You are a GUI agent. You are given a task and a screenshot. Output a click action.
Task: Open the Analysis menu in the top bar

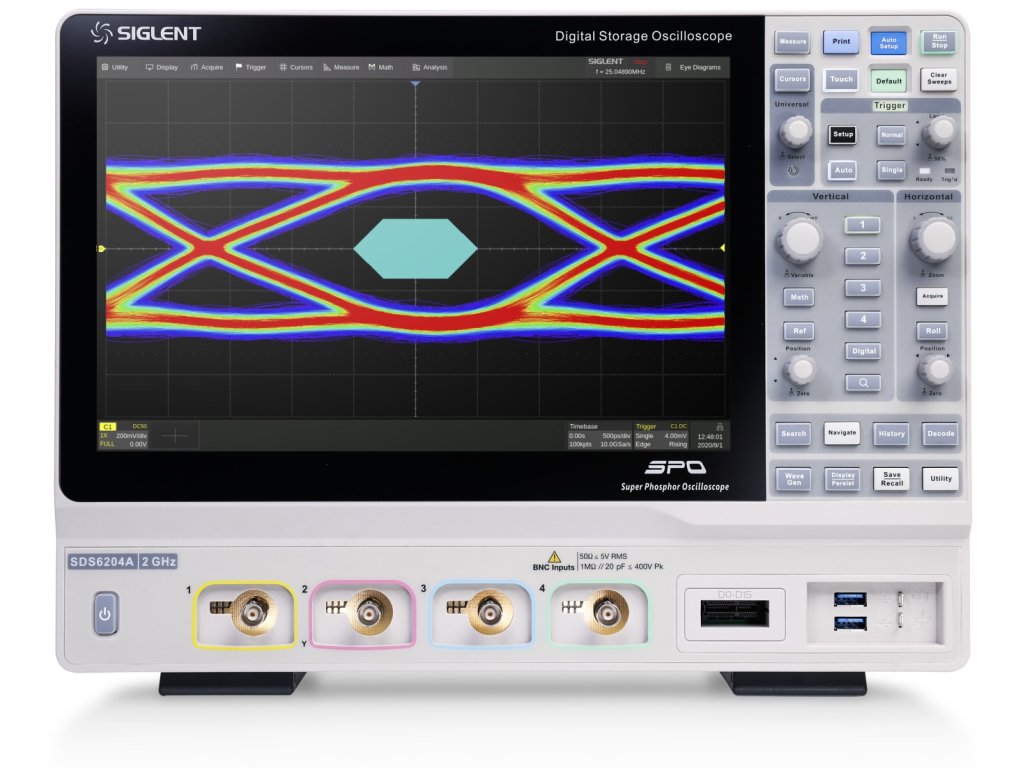tap(430, 67)
